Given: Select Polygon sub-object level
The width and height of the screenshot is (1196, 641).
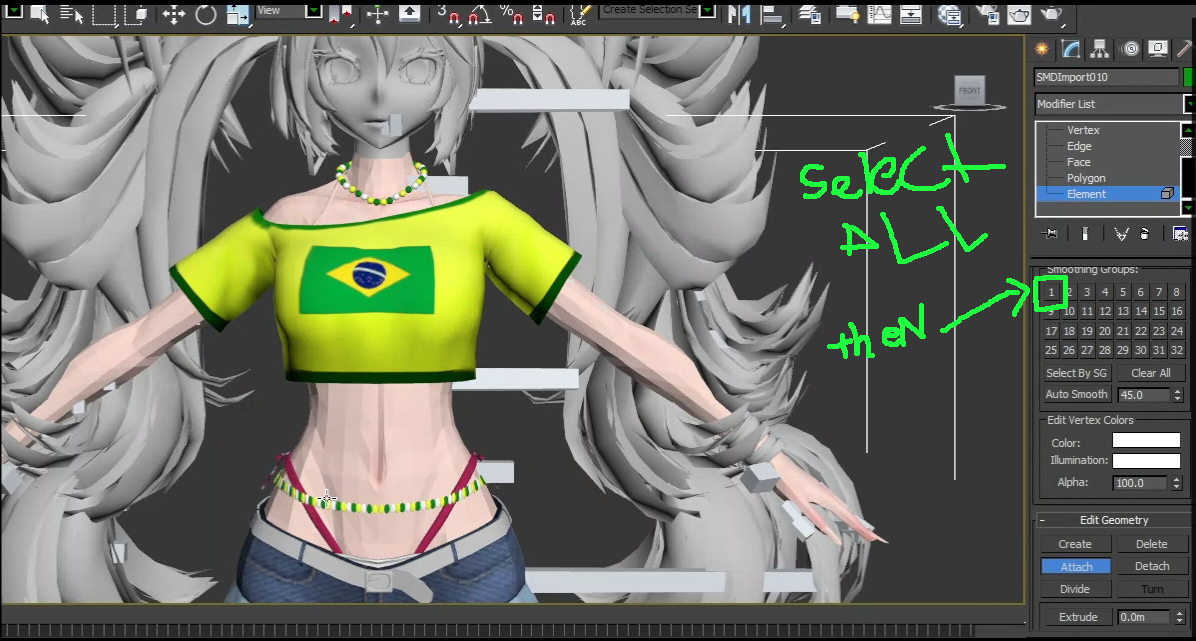Looking at the screenshot, I should [1086, 179].
